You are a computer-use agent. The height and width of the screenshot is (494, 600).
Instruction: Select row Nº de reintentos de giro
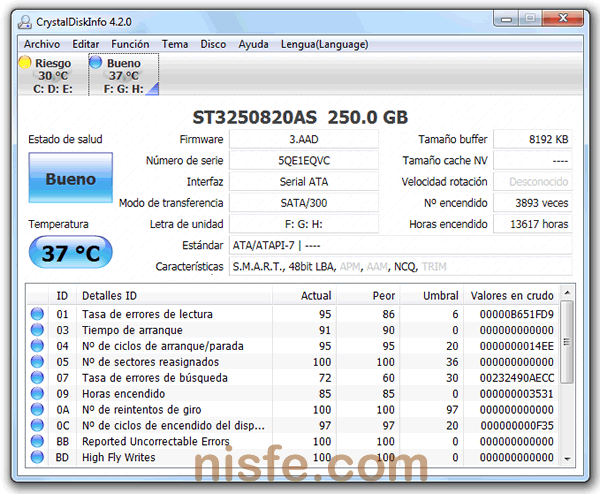(293, 409)
